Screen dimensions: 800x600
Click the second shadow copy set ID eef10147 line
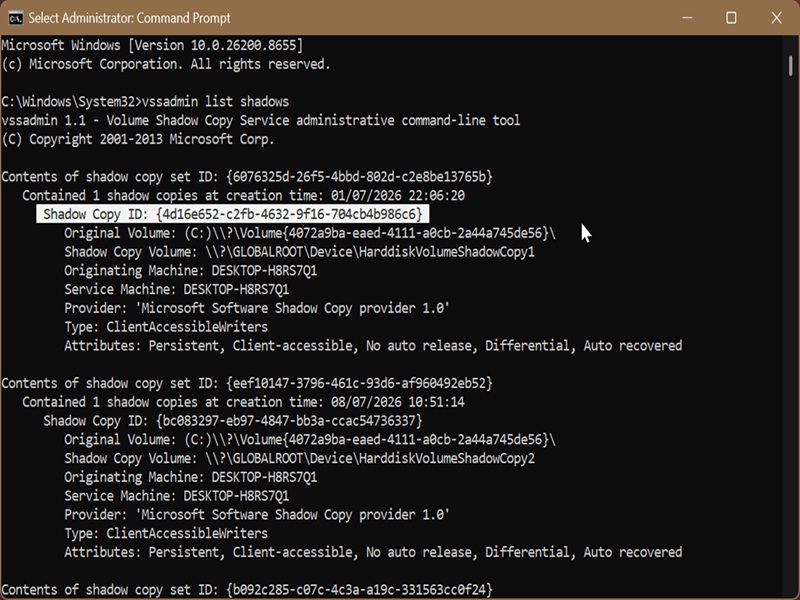pyautogui.click(x=247, y=383)
